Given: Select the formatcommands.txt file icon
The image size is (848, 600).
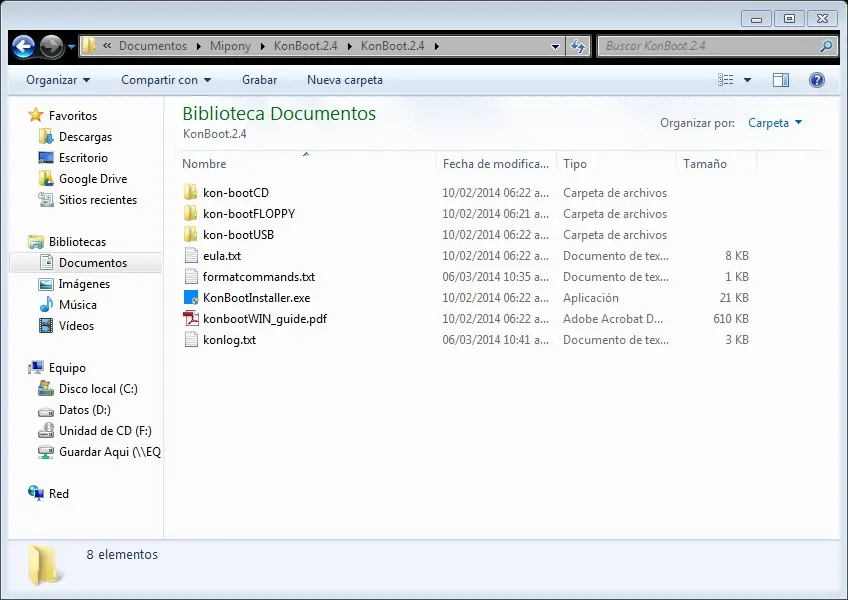Looking at the screenshot, I should 191,276.
